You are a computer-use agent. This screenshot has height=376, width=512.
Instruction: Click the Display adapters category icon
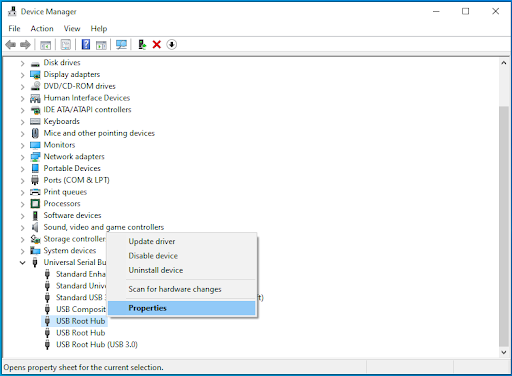coord(35,75)
